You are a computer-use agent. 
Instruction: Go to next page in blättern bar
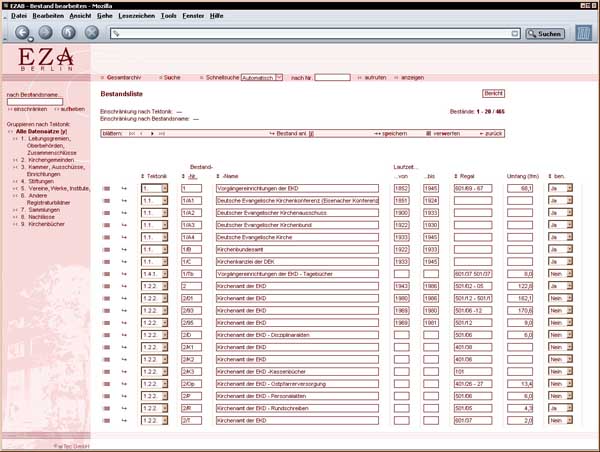152,134
